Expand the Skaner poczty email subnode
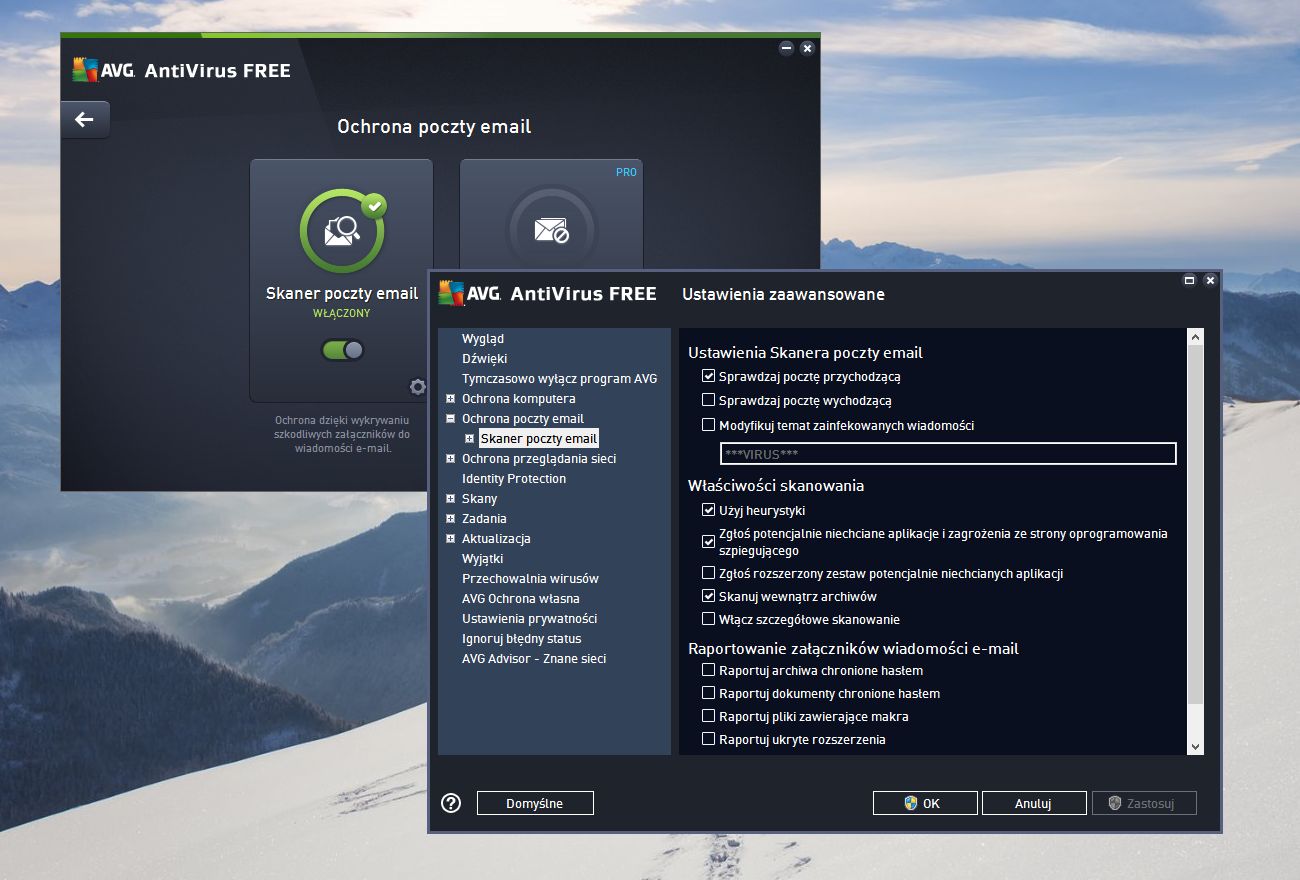Image resolution: width=1300 pixels, height=880 pixels. pyautogui.click(x=470, y=439)
